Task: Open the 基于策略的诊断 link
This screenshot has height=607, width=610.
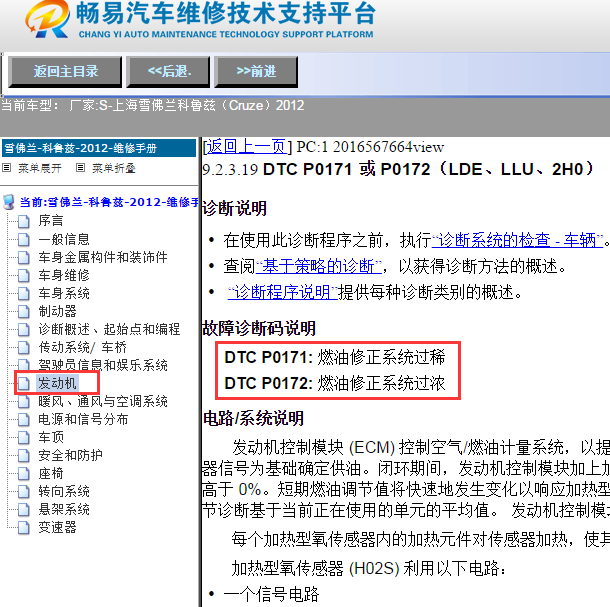Action: [x=319, y=266]
